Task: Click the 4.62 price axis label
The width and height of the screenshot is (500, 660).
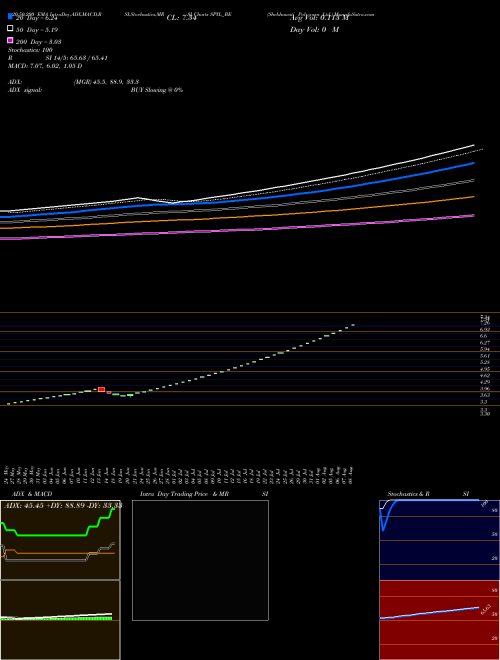Action: click(484, 375)
